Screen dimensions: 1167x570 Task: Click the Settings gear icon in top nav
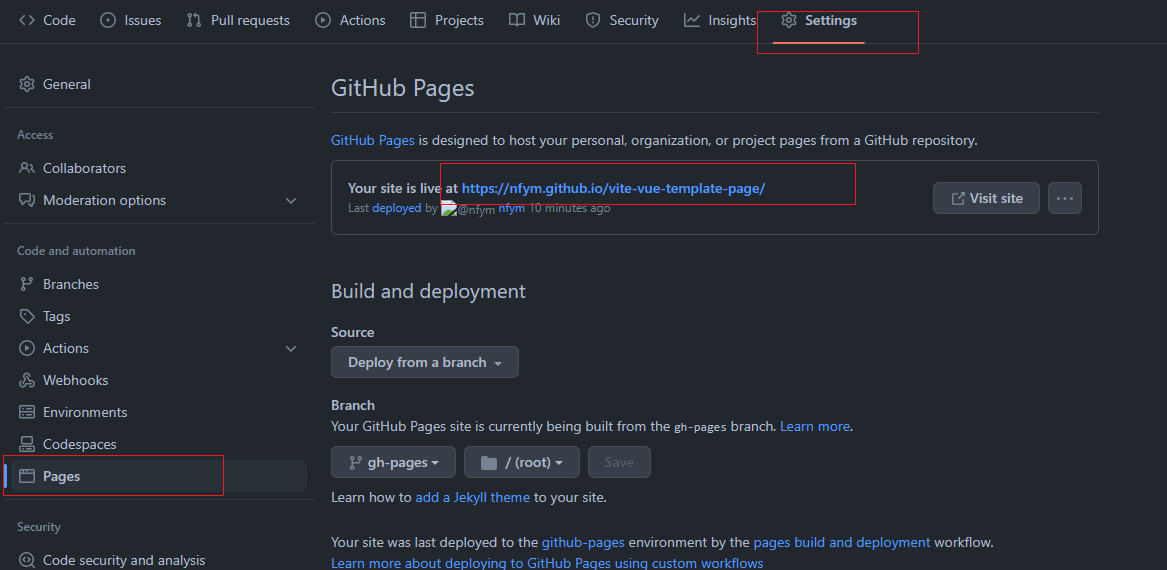click(789, 21)
